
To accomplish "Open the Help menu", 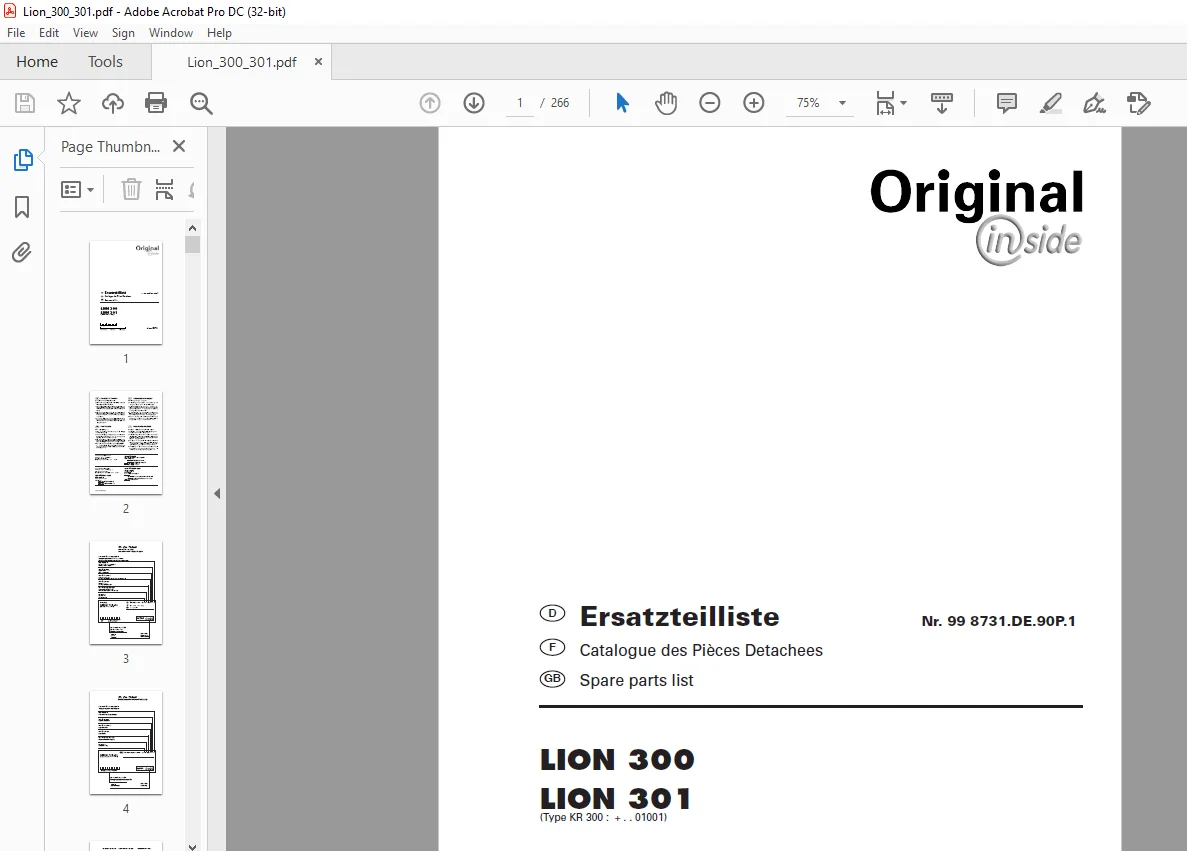I will point(220,33).
